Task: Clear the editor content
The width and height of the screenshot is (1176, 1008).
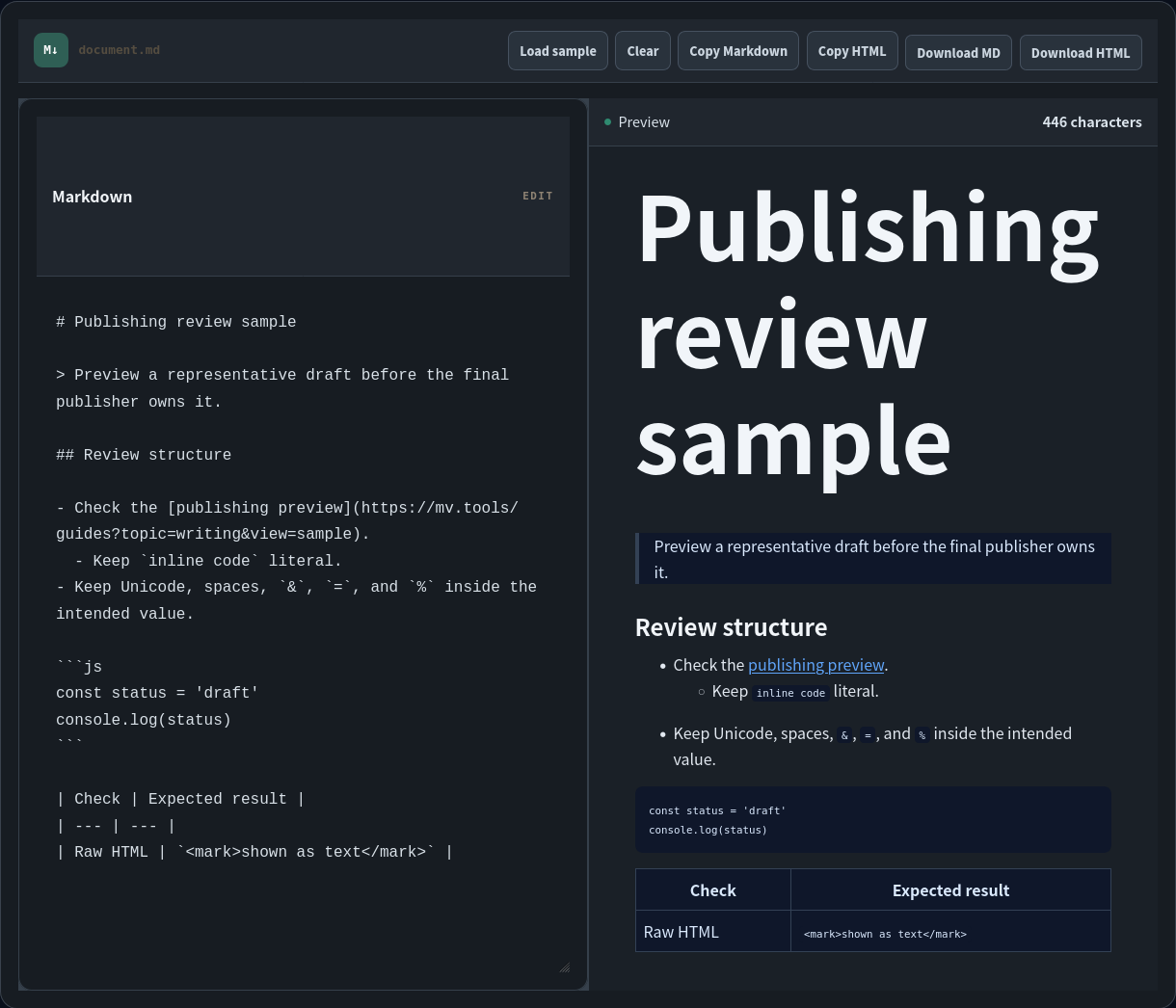Action: (x=643, y=51)
